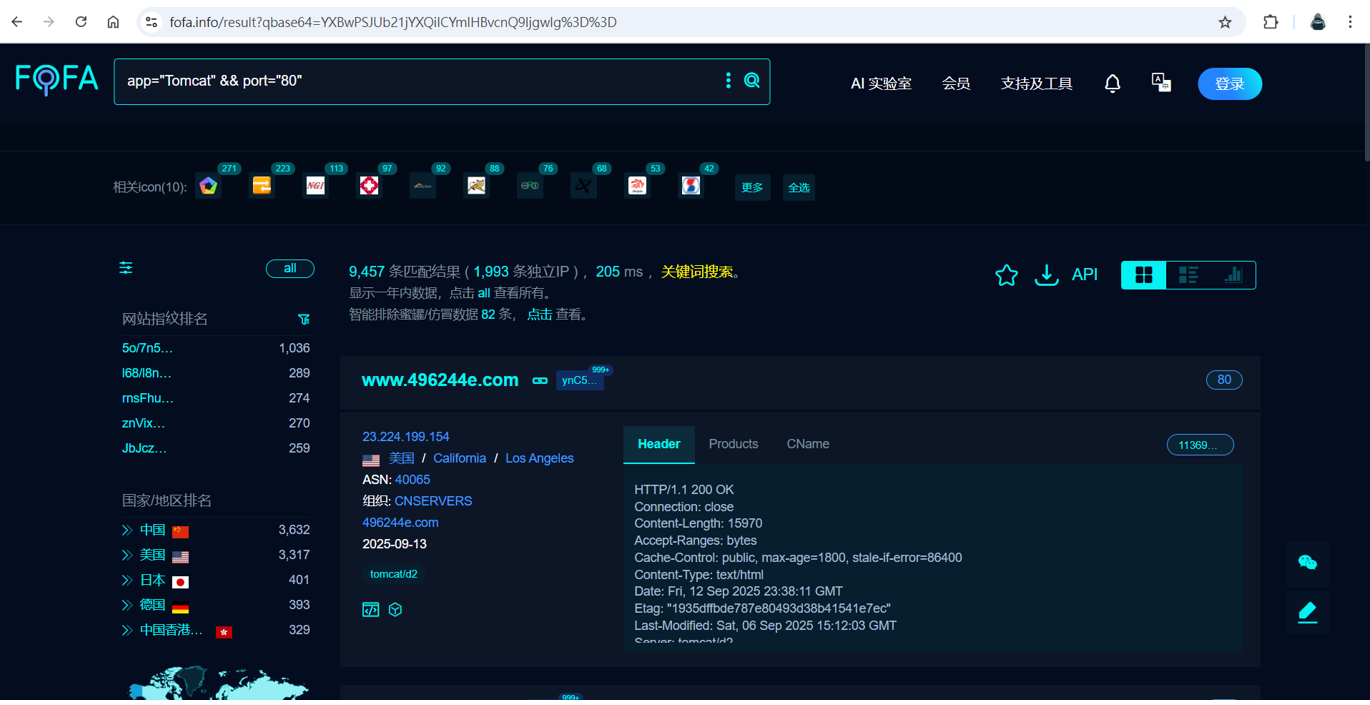Image resolution: width=1370 pixels, height=705 pixels.
Task: Click 更多 to show more icons
Action: point(752,187)
